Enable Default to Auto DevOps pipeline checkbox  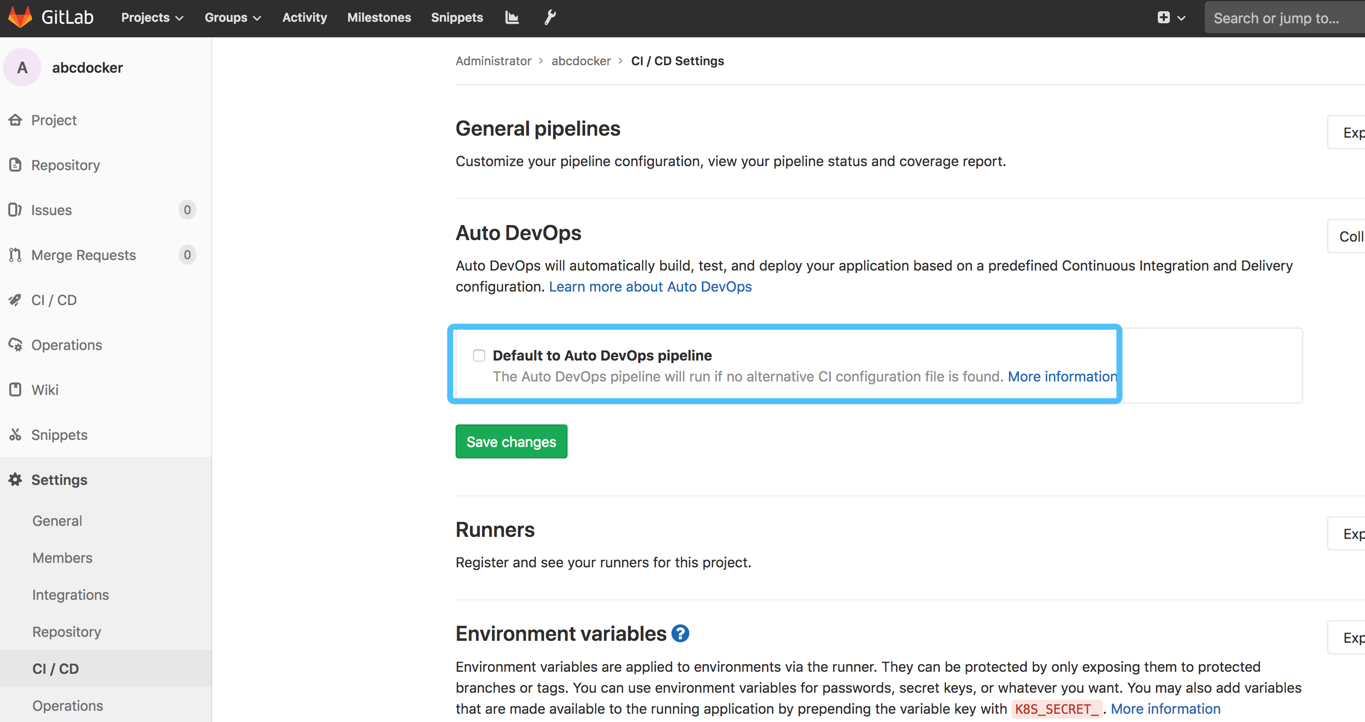tap(479, 355)
